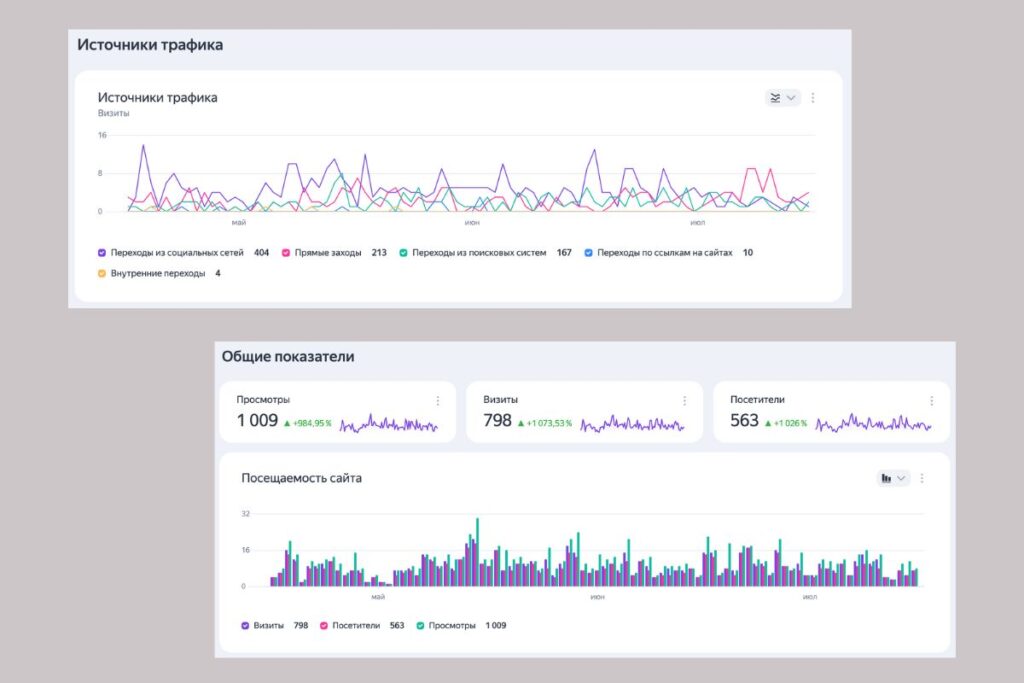Click the Общие показатели section heading

(x=288, y=357)
